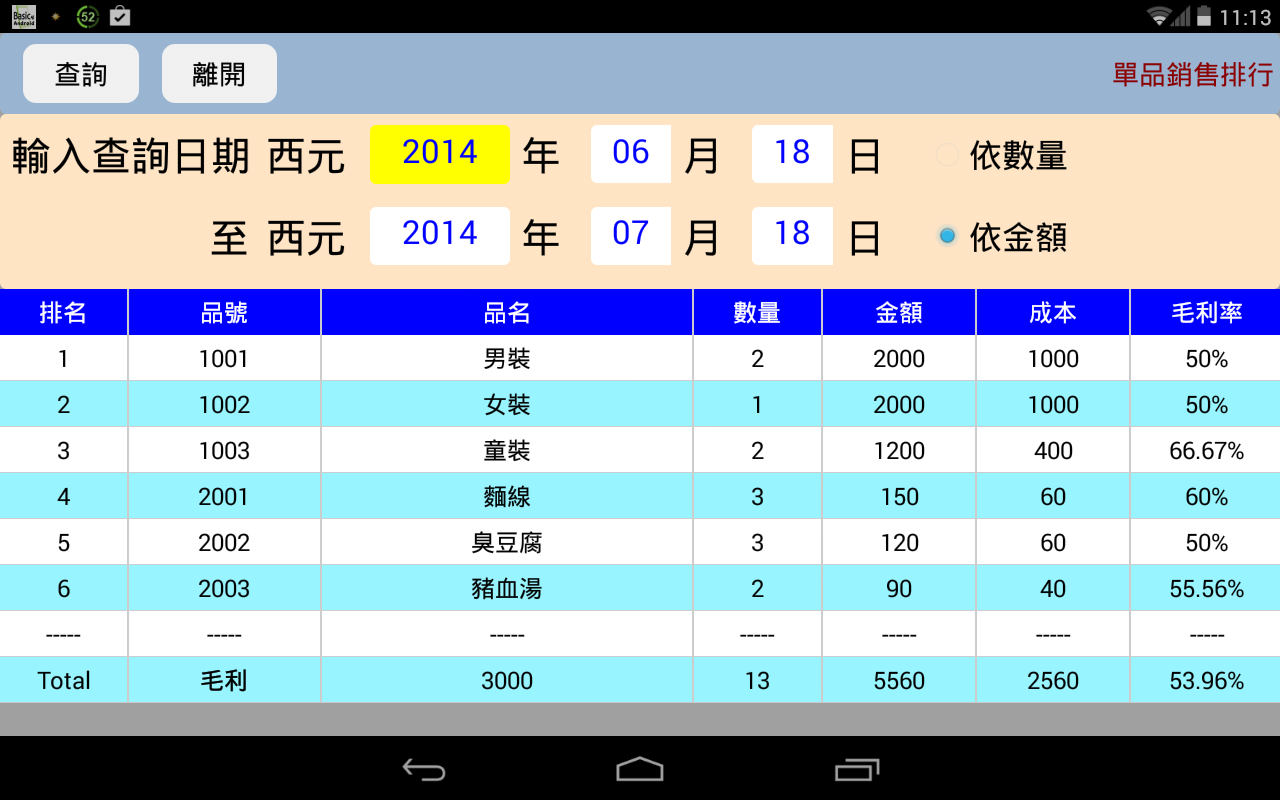Click the 毛利 label in Total row
Viewport: 1280px width, 800px height.
click(224, 680)
